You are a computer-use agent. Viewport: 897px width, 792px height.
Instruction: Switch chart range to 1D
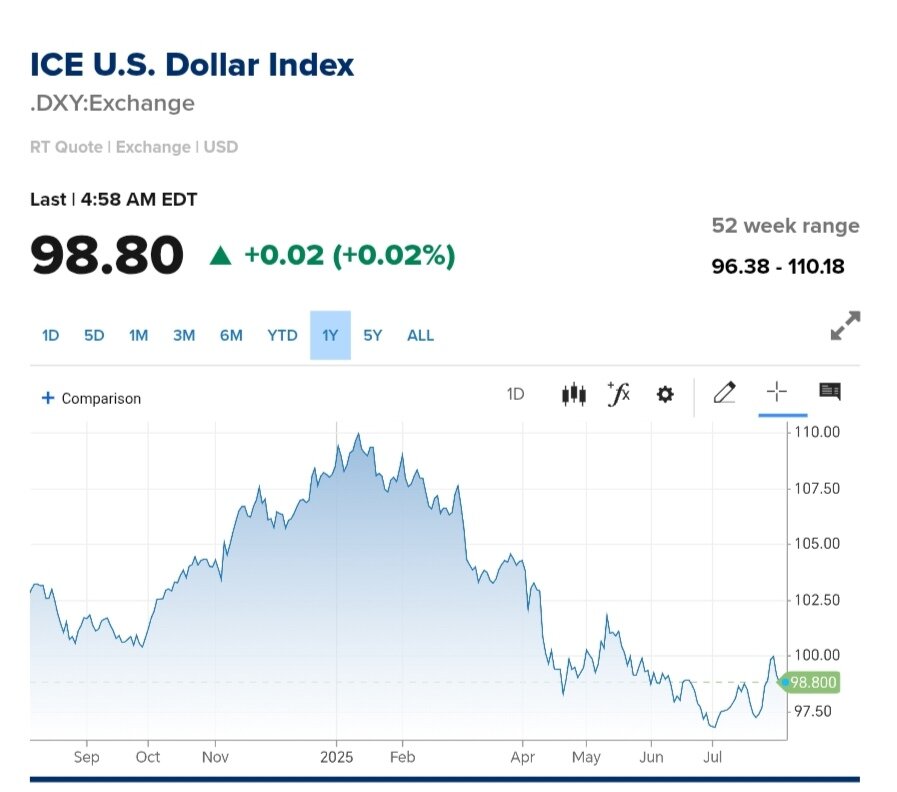50,335
